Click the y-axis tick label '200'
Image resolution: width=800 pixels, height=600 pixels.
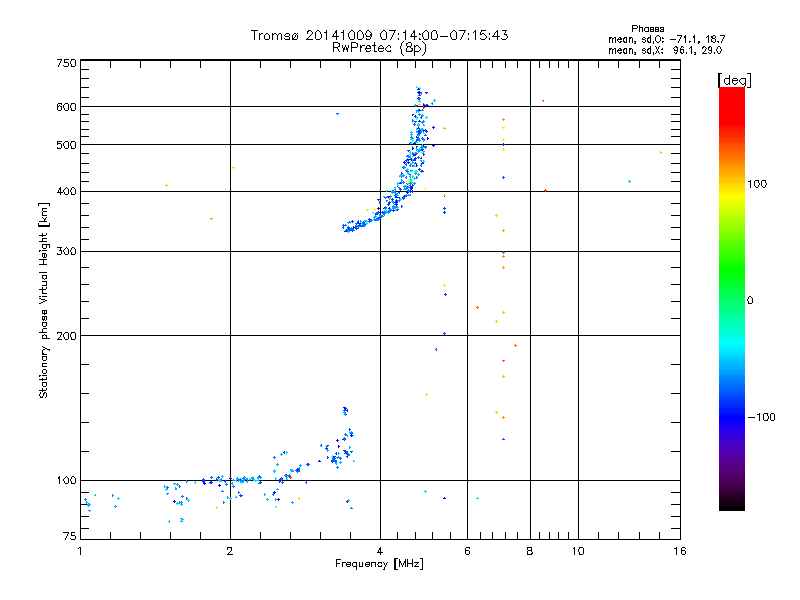coord(66,336)
